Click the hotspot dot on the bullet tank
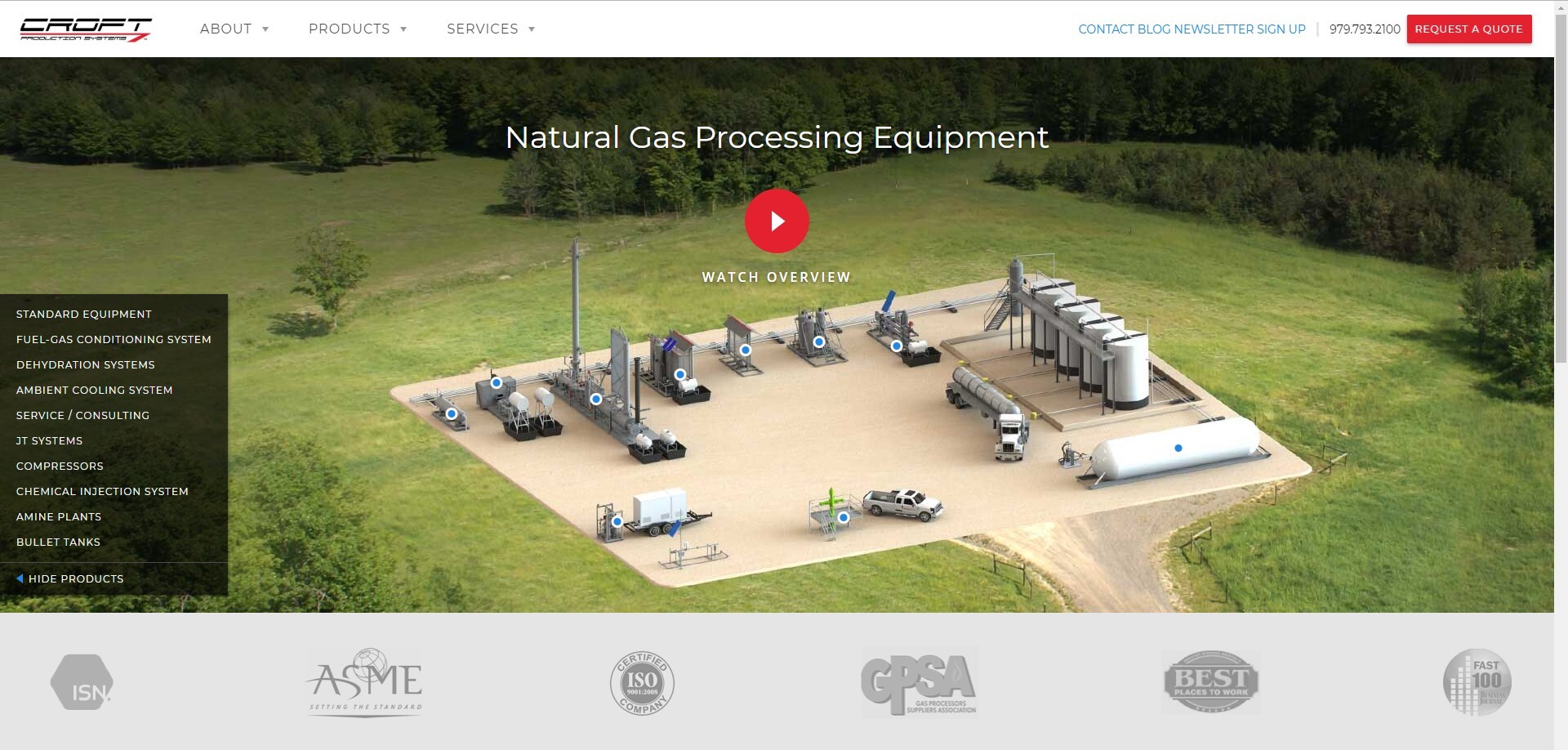This screenshot has height=750, width=1568. coord(1178,448)
